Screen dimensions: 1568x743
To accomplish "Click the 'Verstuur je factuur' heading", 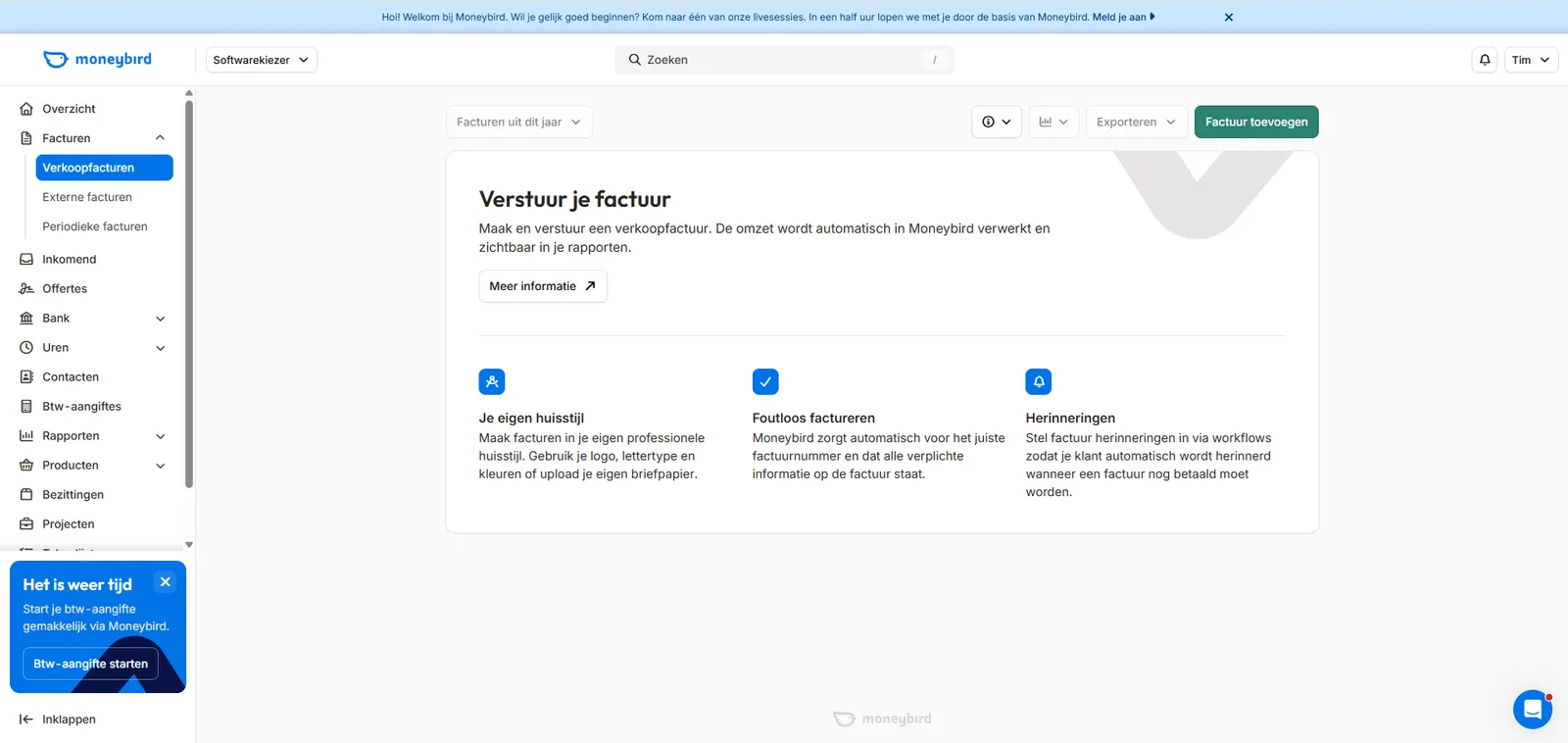I will [x=575, y=199].
